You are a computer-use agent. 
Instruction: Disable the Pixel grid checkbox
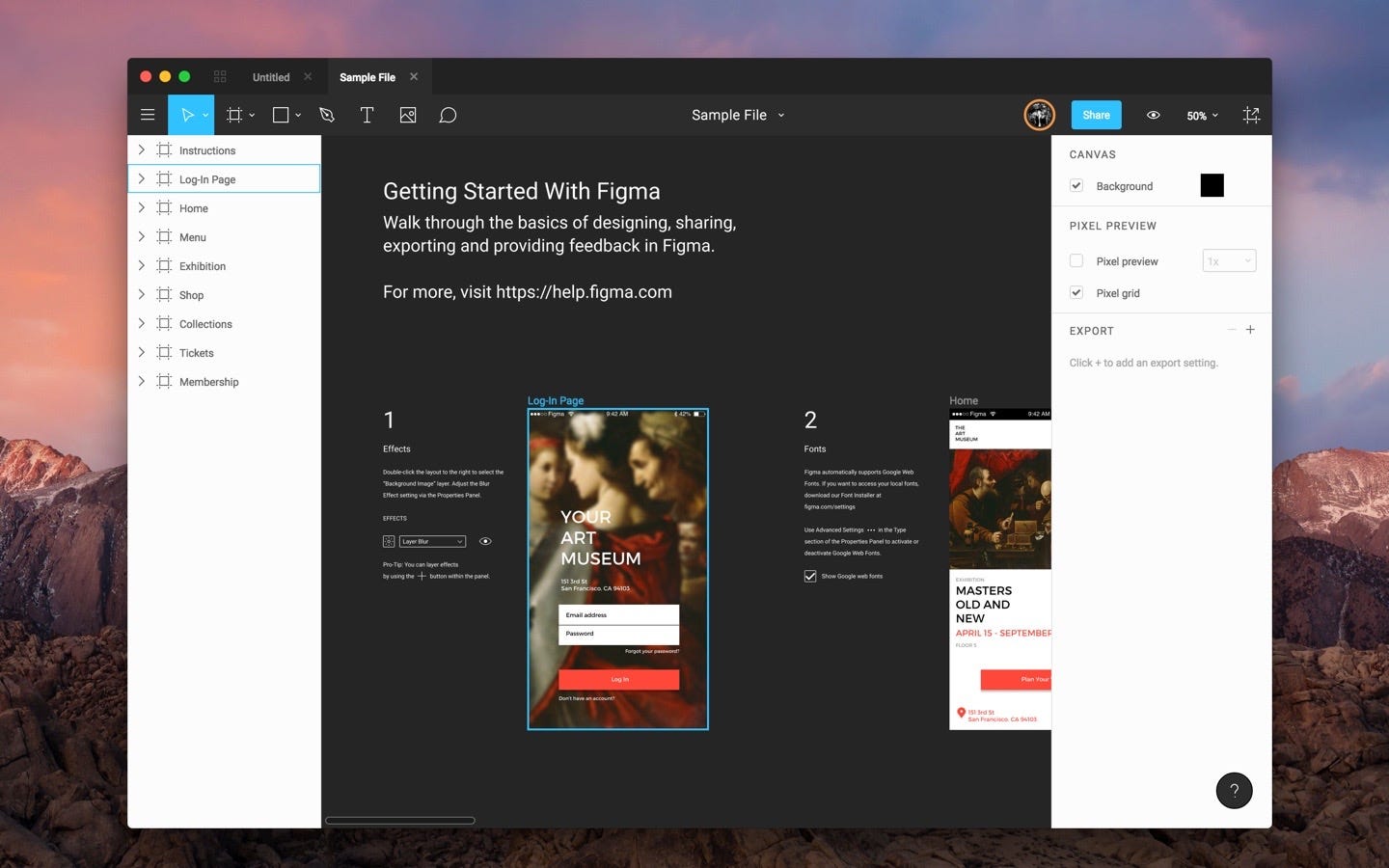point(1076,292)
